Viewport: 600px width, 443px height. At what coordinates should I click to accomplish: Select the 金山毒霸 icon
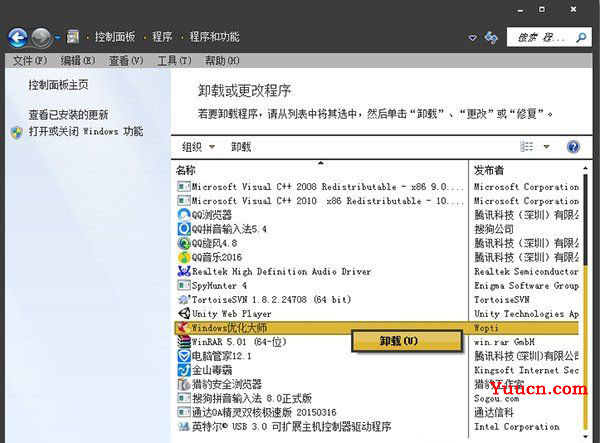click(184, 370)
